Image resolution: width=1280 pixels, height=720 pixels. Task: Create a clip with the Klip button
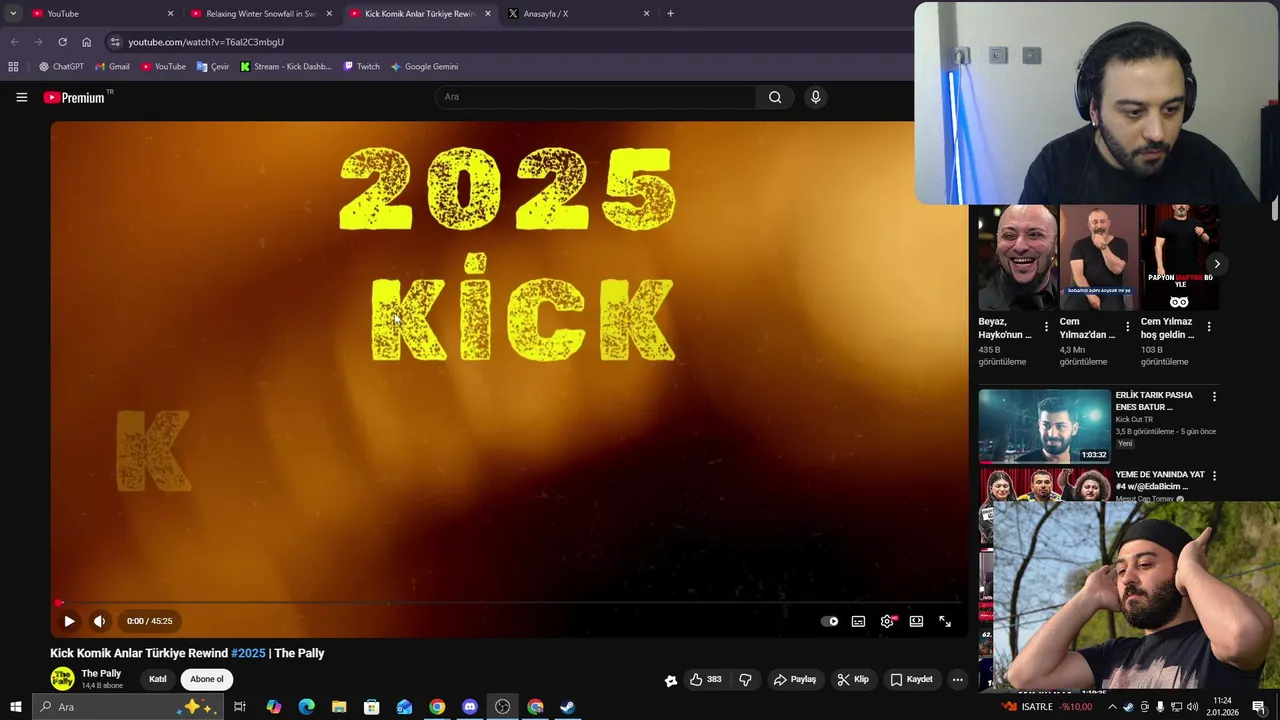point(853,679)
